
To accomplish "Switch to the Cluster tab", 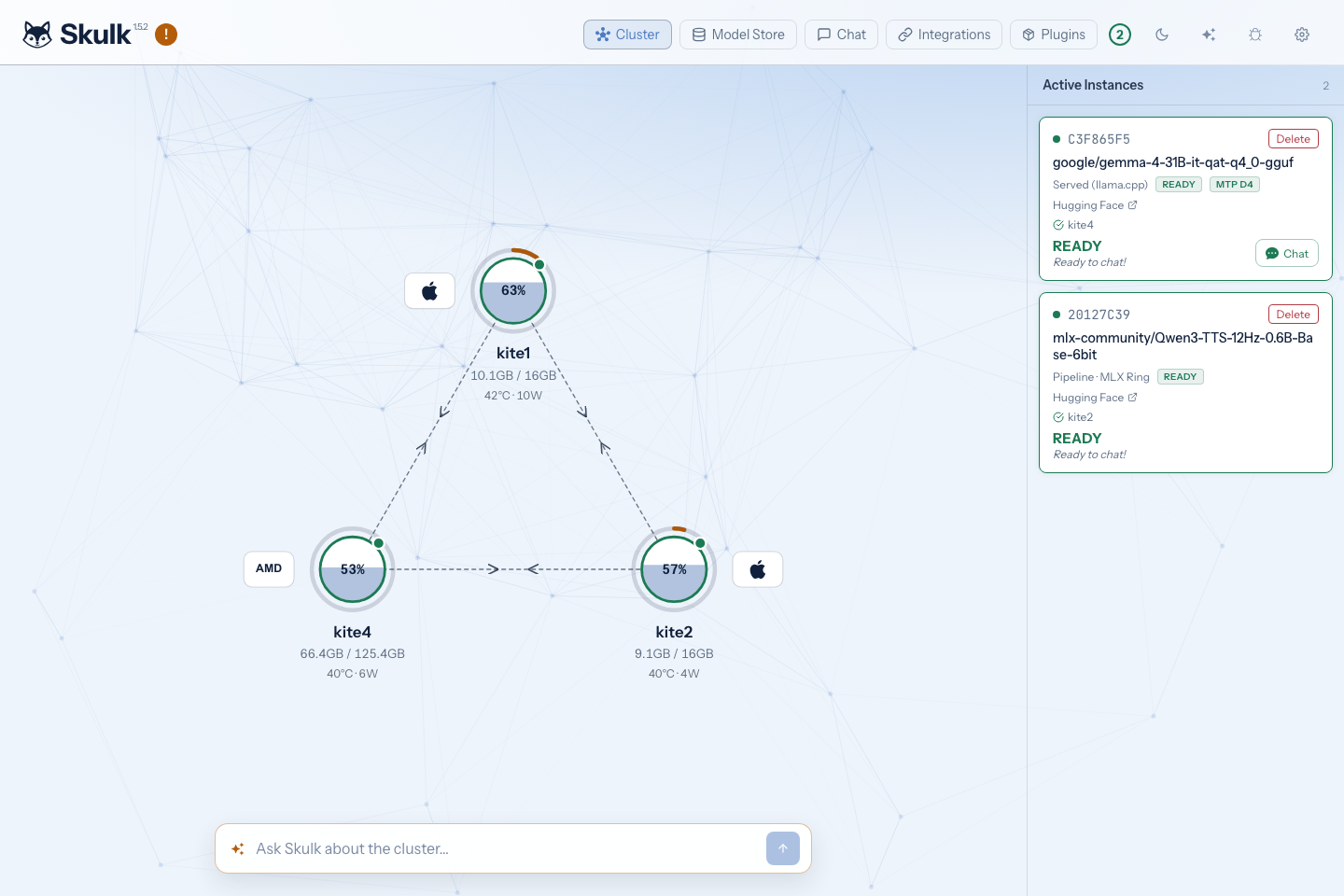I will (627, 35).
